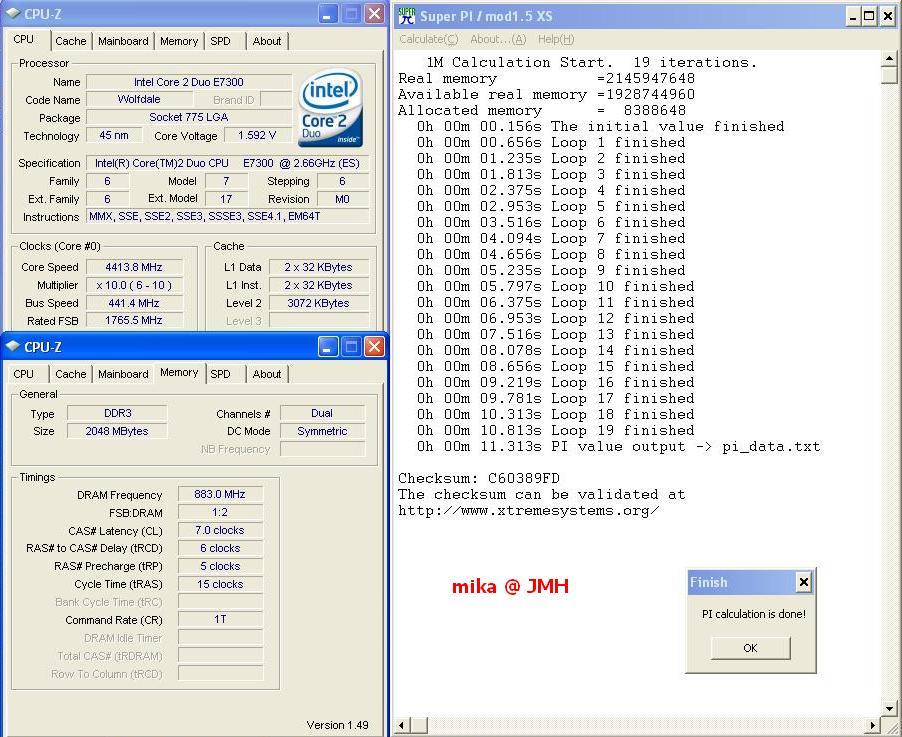Click the 'Checksum: C60389FD' line
Screen dimensions: 902x737
(x=479, y=478)
